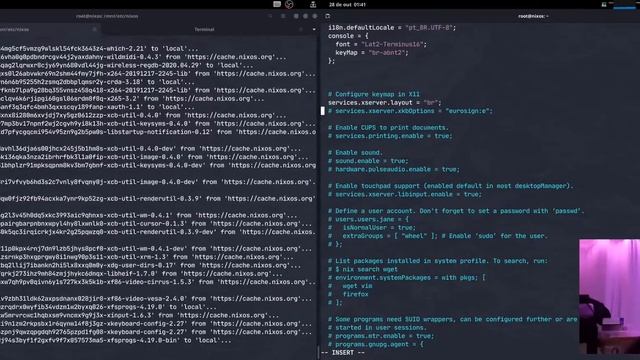640x360 pixels.
Task: Open the clock showing 28 de out
Action: point(347,4)
